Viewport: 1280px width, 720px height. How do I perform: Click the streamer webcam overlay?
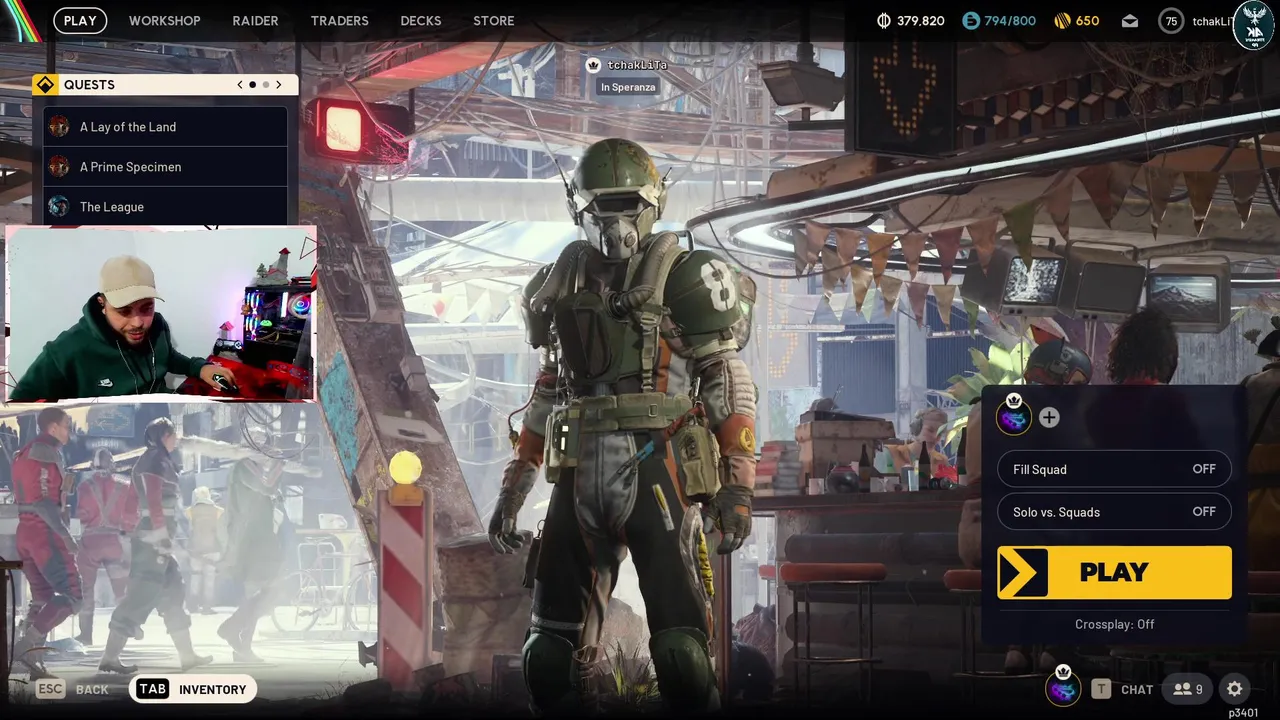(x=160, y=314)
